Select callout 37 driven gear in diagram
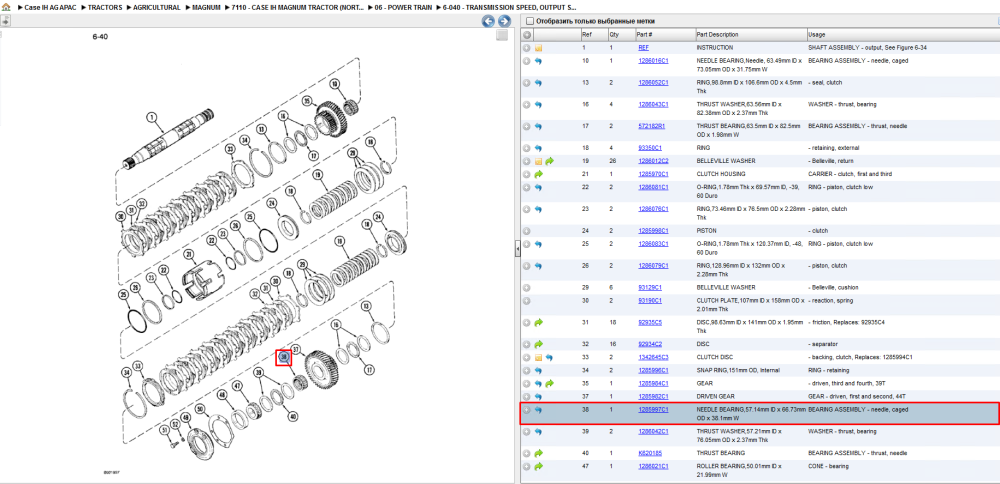The height and width of the screenshot is (484, 1000). tap(296, 349)
